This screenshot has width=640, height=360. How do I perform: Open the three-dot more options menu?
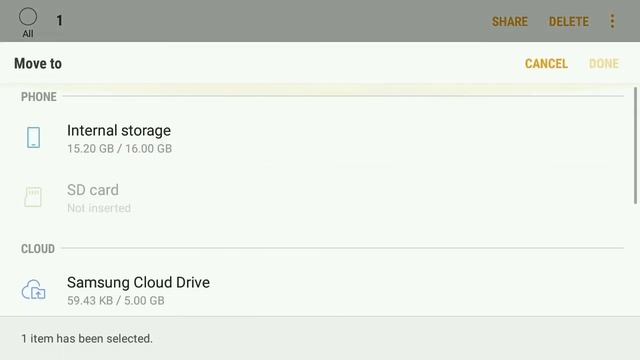click(x=612, y=21)
